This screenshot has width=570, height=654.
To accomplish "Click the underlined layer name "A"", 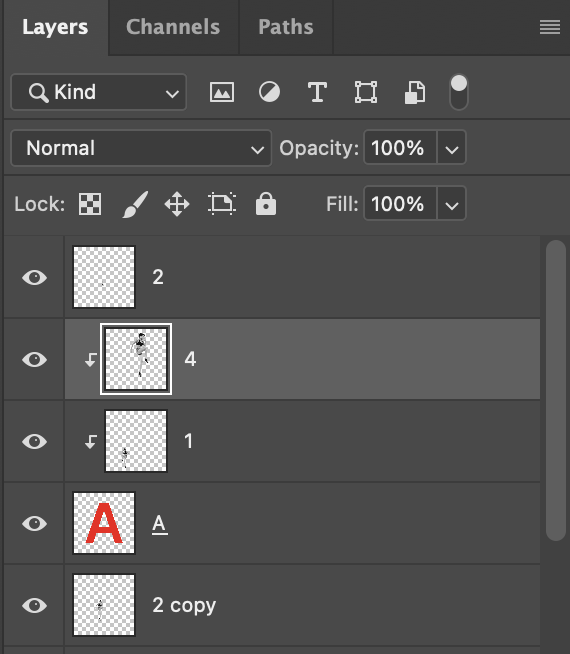I will pyautogui.click(x=159, y=524).
